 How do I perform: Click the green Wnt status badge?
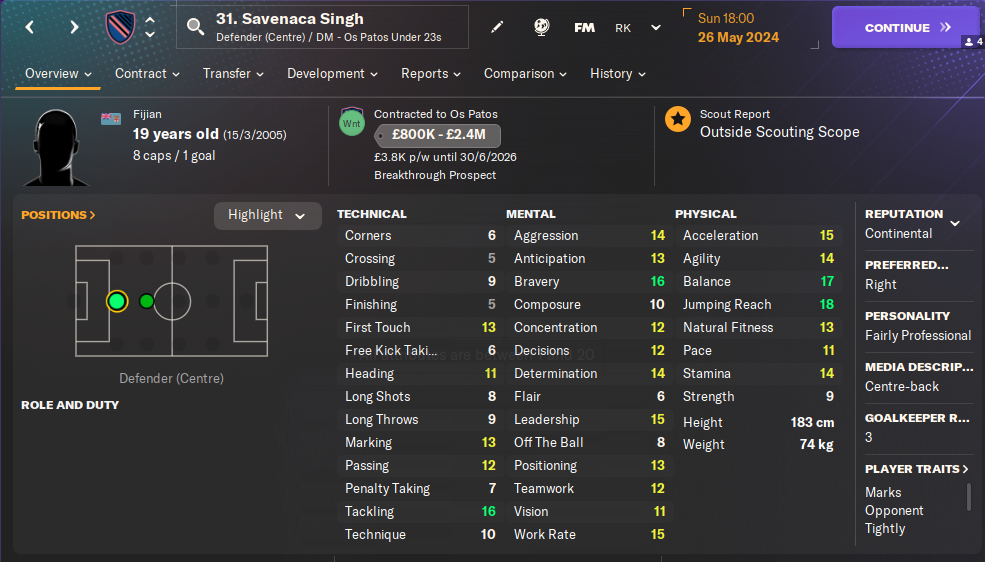click(352, 122)
